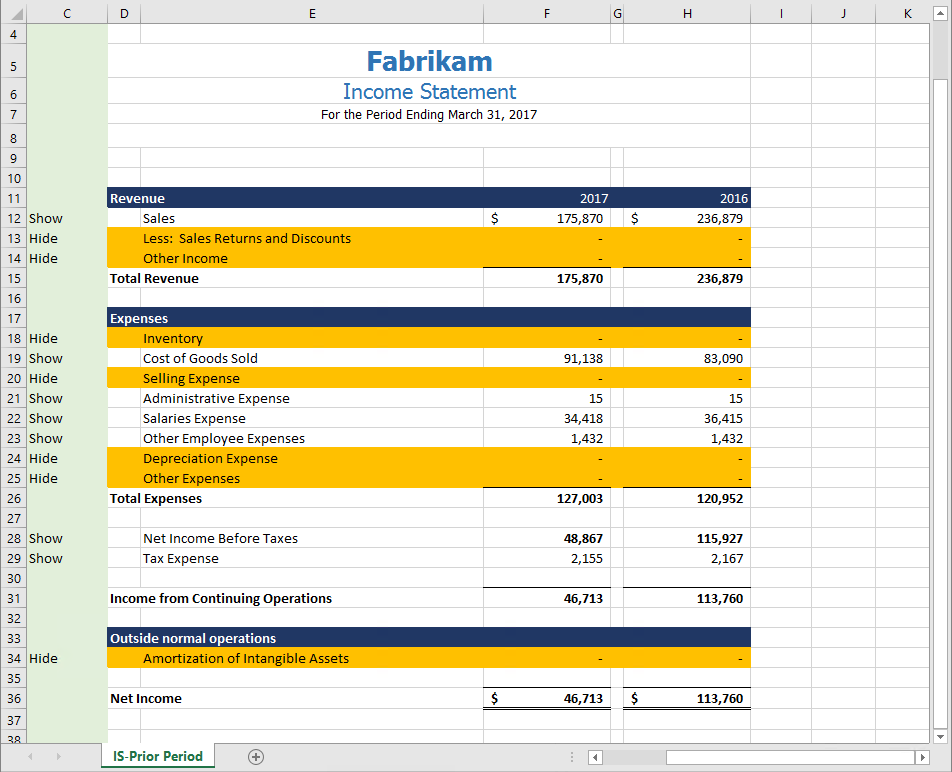Add a new worksheet with the plus icon
The width and height of the screenshot is (952, 772).
[256, 757]
